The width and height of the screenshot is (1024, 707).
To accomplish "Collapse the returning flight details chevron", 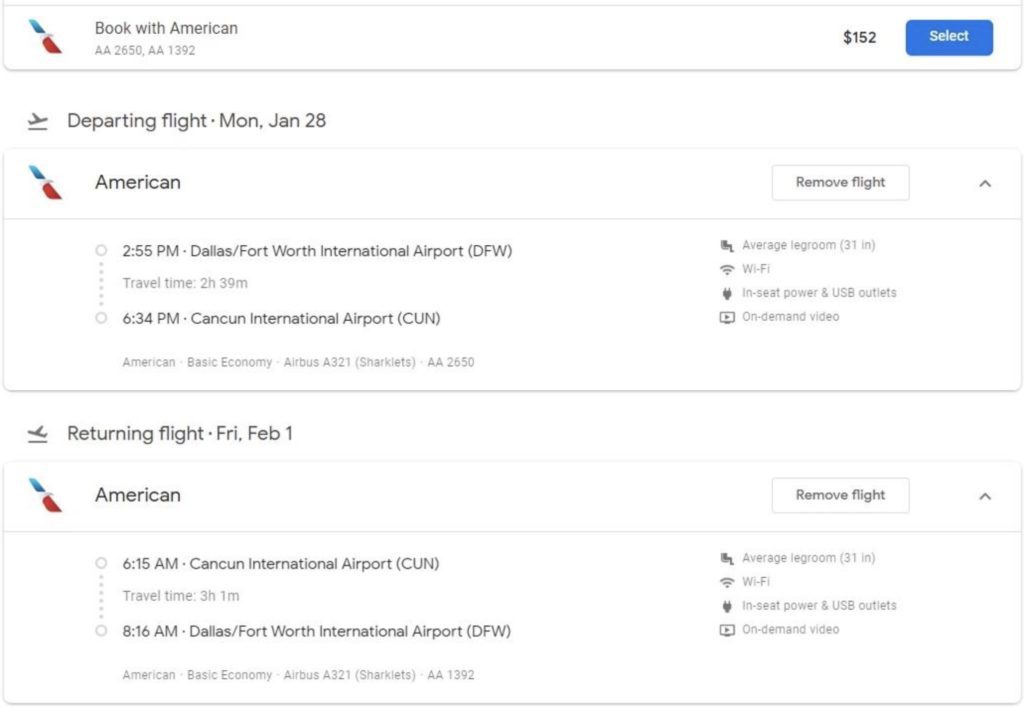I will click(985, 496).
